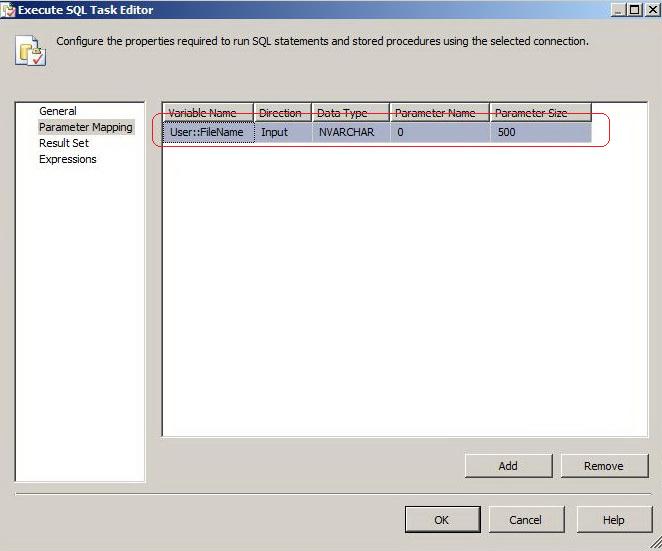
Task: Go to the Expressions page
Action: (67, 159)
